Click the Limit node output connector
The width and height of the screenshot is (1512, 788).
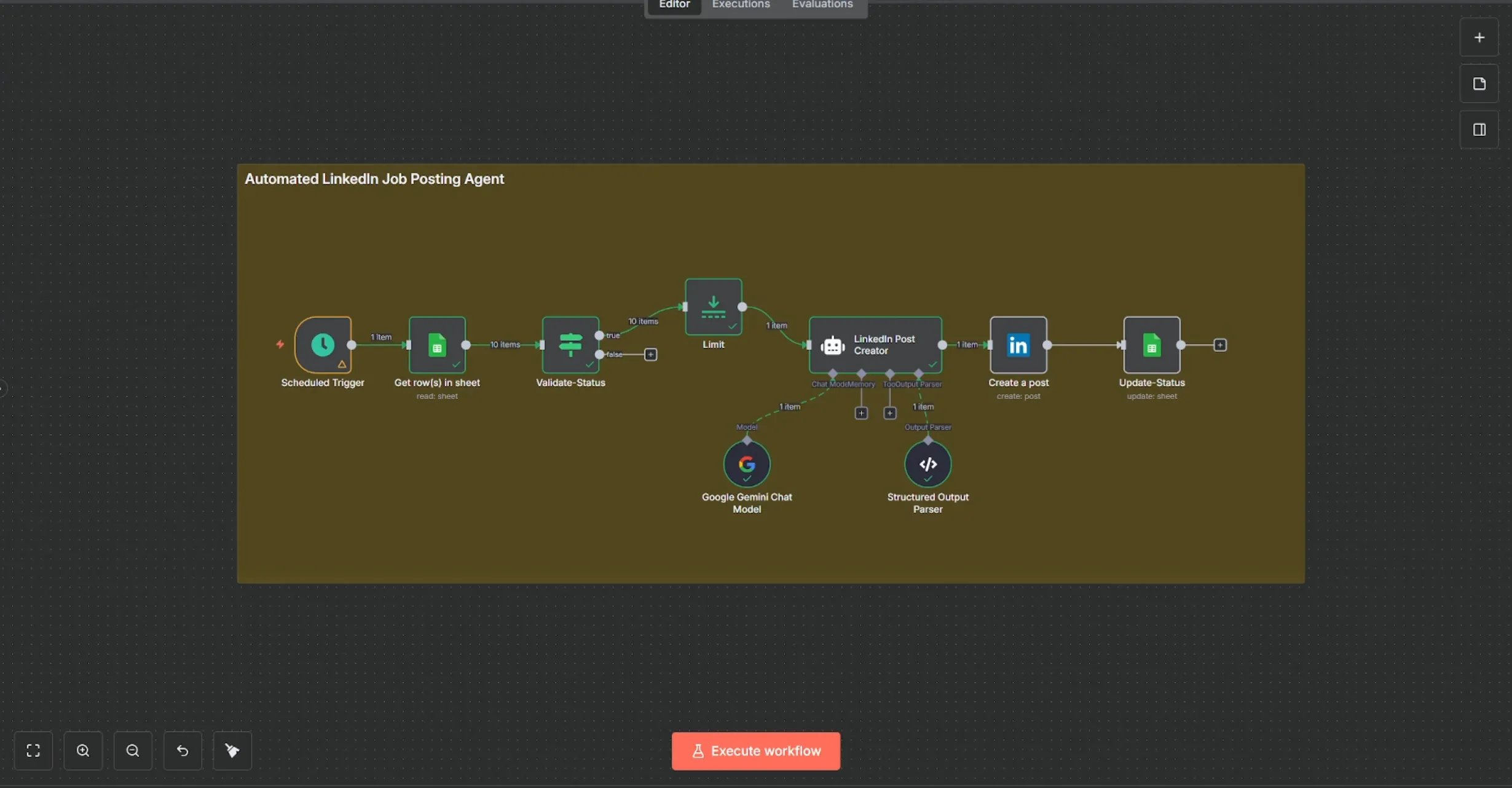(742, 307)
